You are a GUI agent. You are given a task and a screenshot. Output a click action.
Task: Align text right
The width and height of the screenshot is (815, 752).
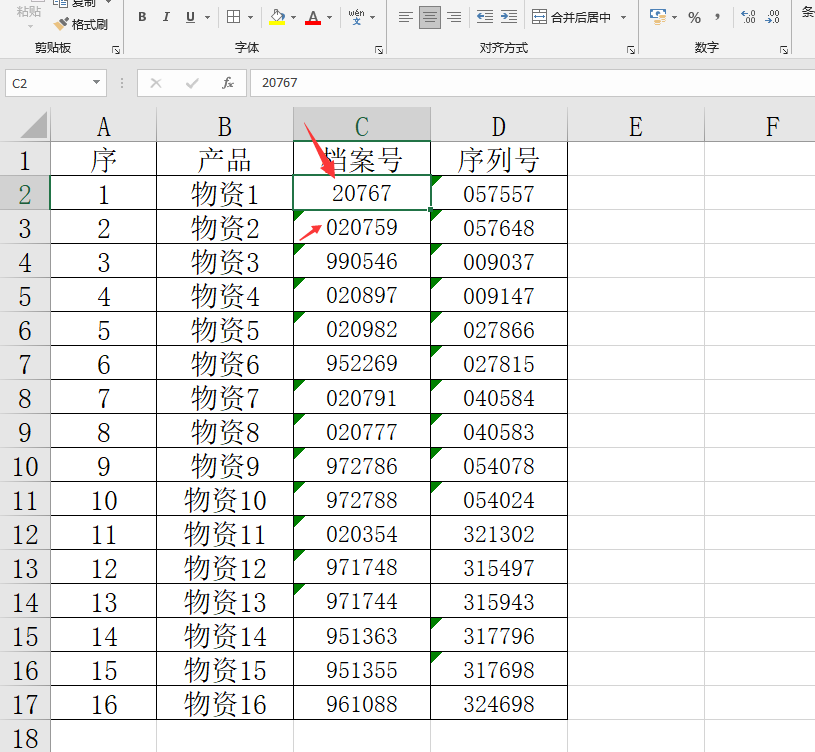pyautogui.click(x=454, y=17)
